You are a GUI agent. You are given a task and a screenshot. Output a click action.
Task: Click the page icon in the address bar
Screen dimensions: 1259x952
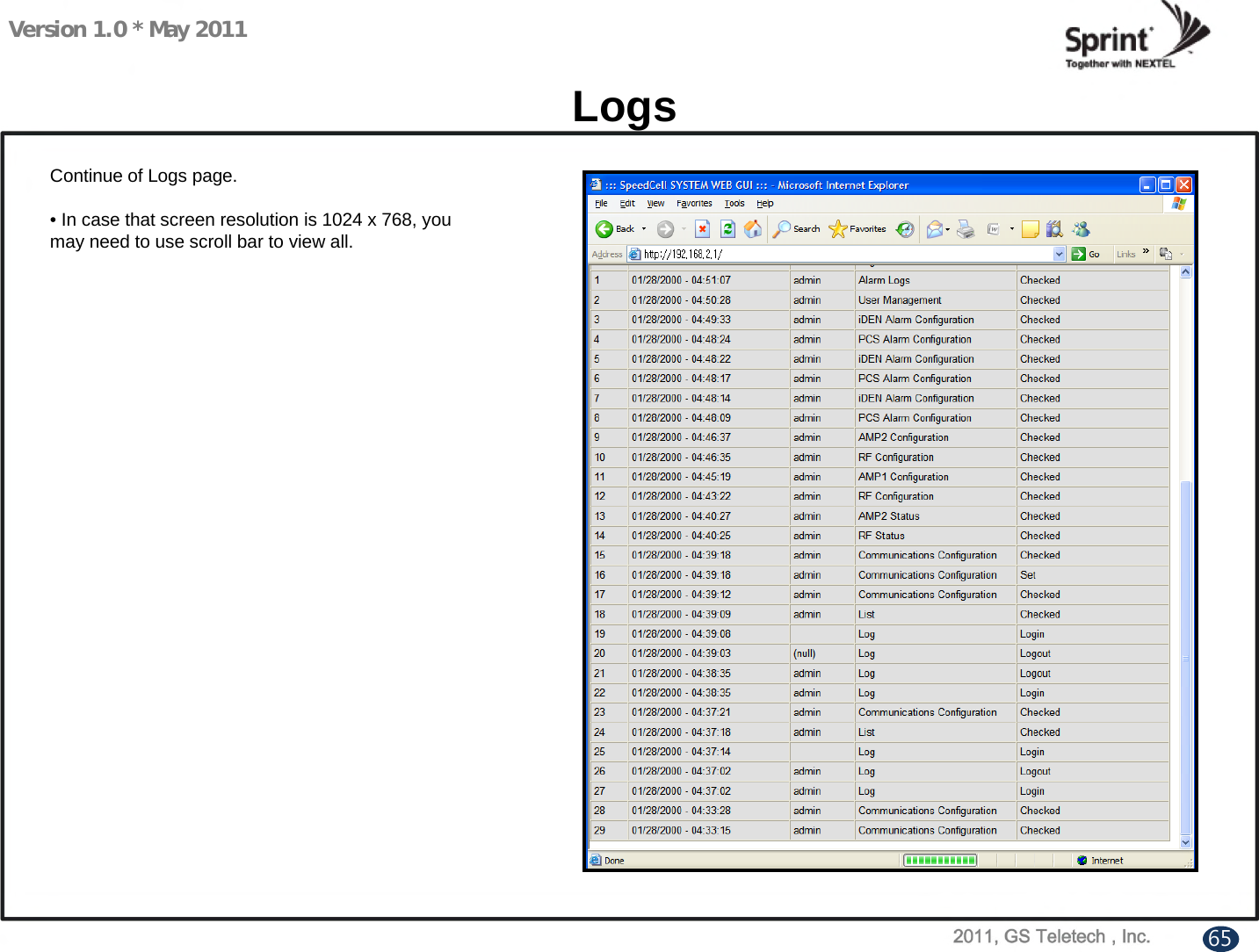click(635, 255)
